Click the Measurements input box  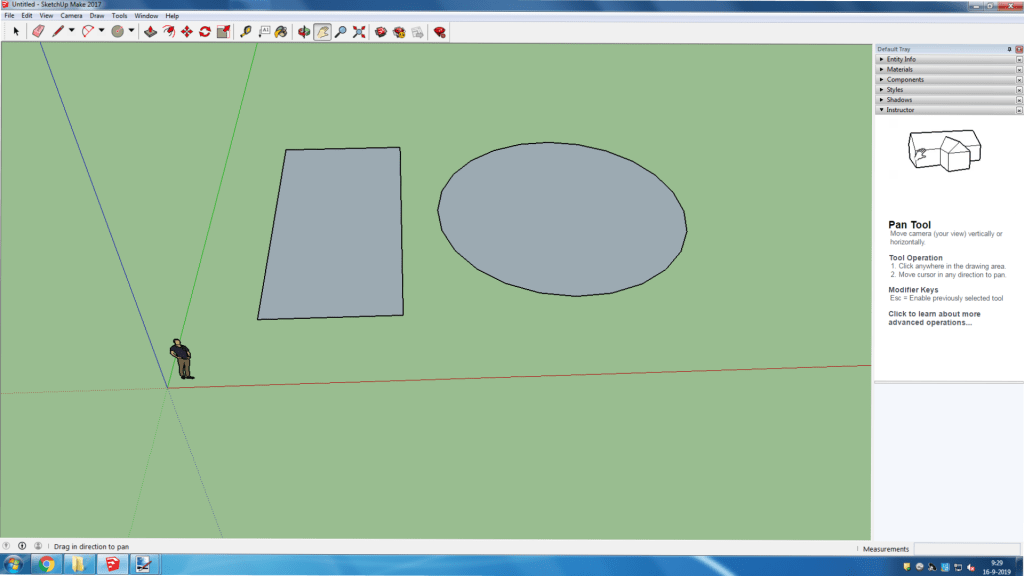[965, 548]
